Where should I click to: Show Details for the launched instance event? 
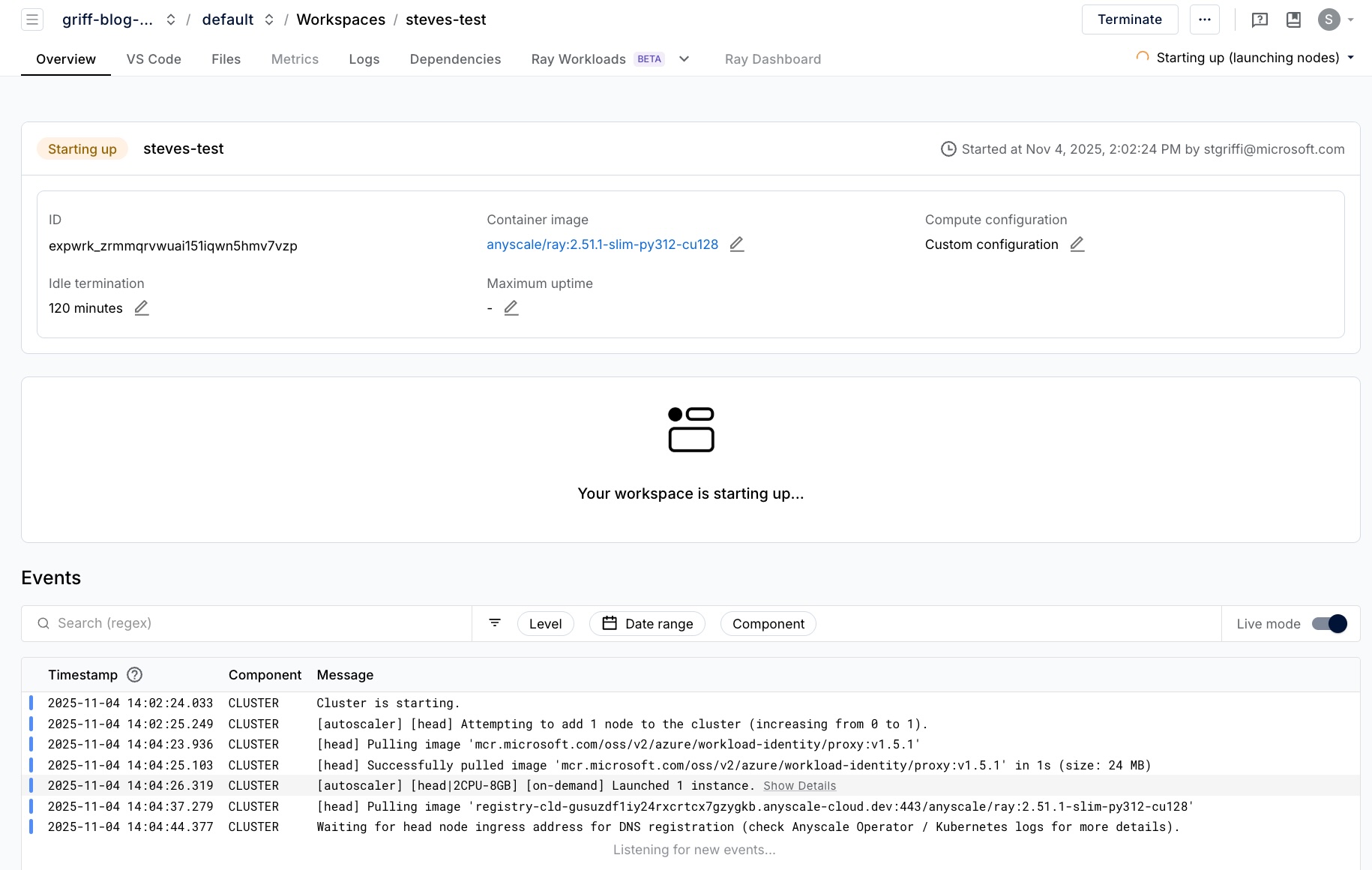coord(799,785)
